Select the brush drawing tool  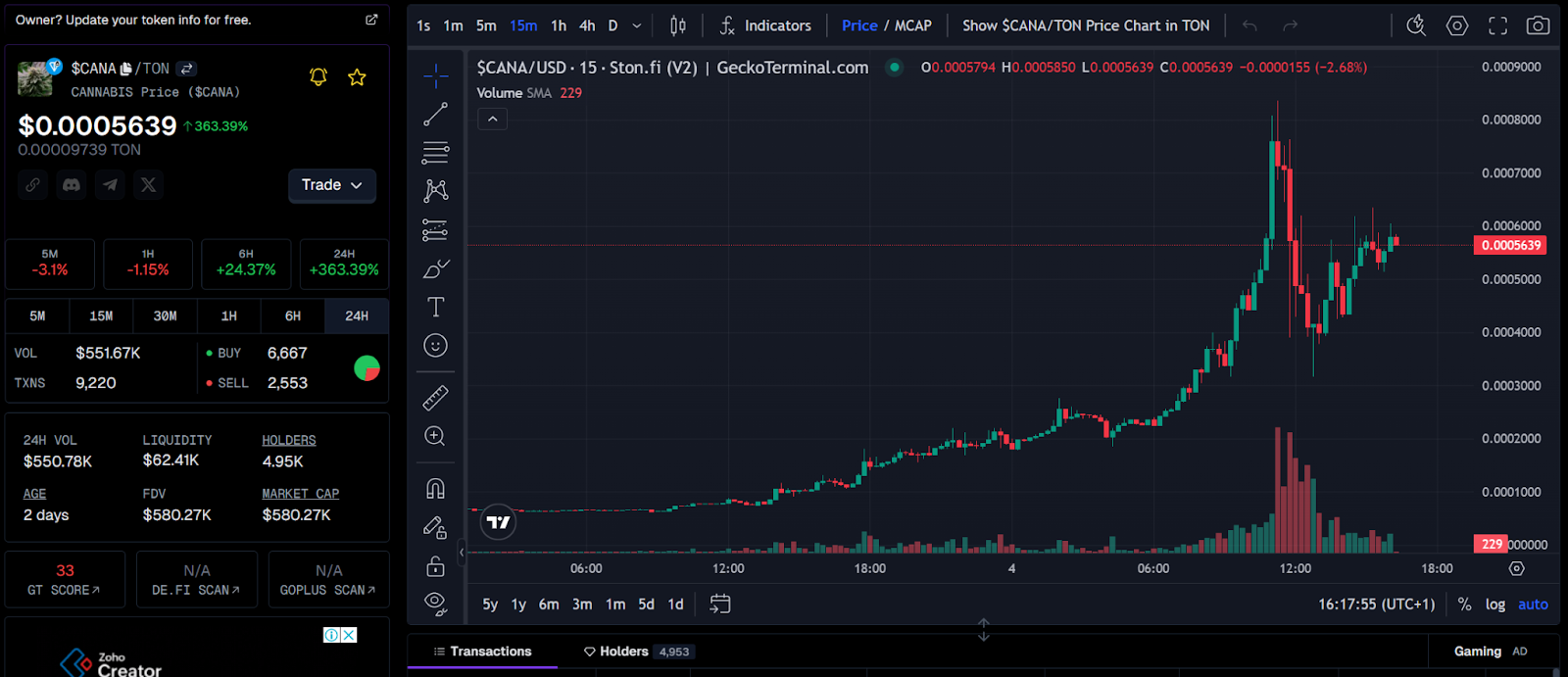[x=435, y=268]
